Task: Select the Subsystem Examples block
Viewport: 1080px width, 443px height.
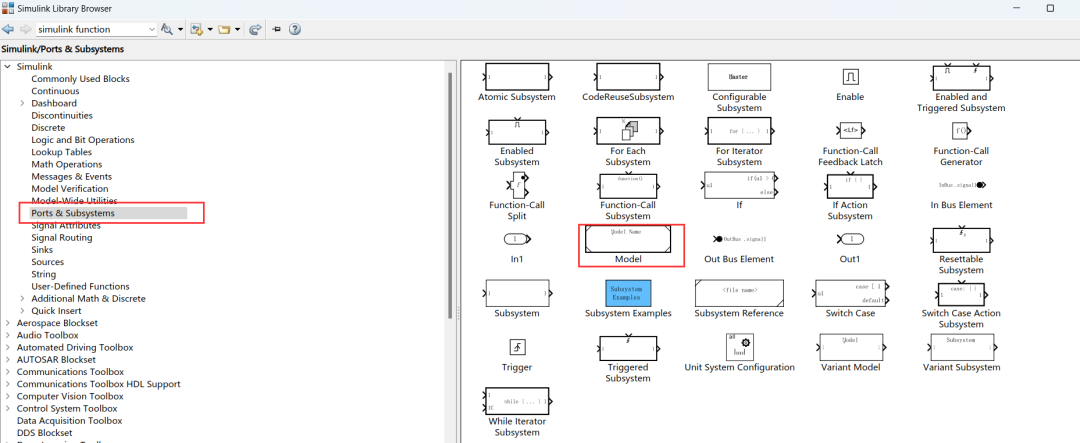Action: click(x=627, y=292)
